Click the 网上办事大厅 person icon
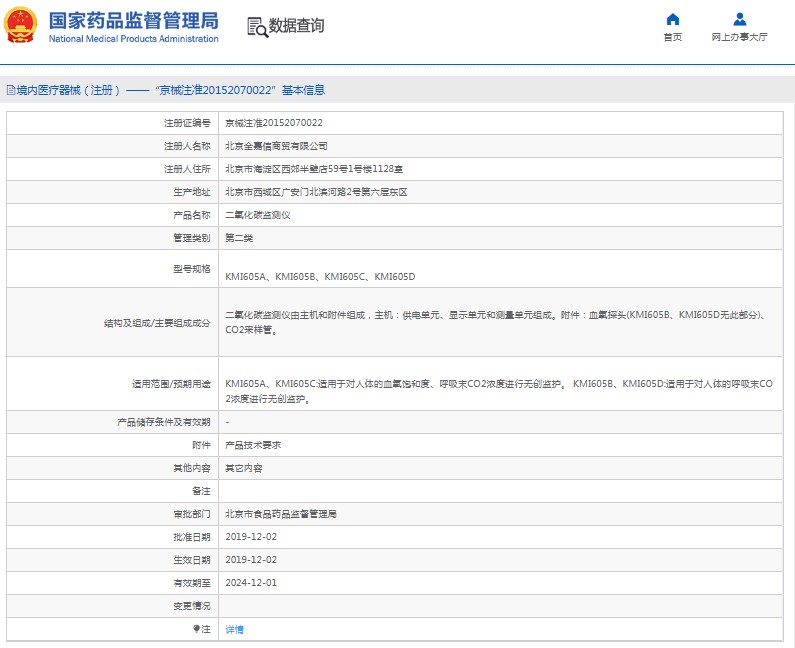This screenshot has width=795, height=648. click(739, 19)
